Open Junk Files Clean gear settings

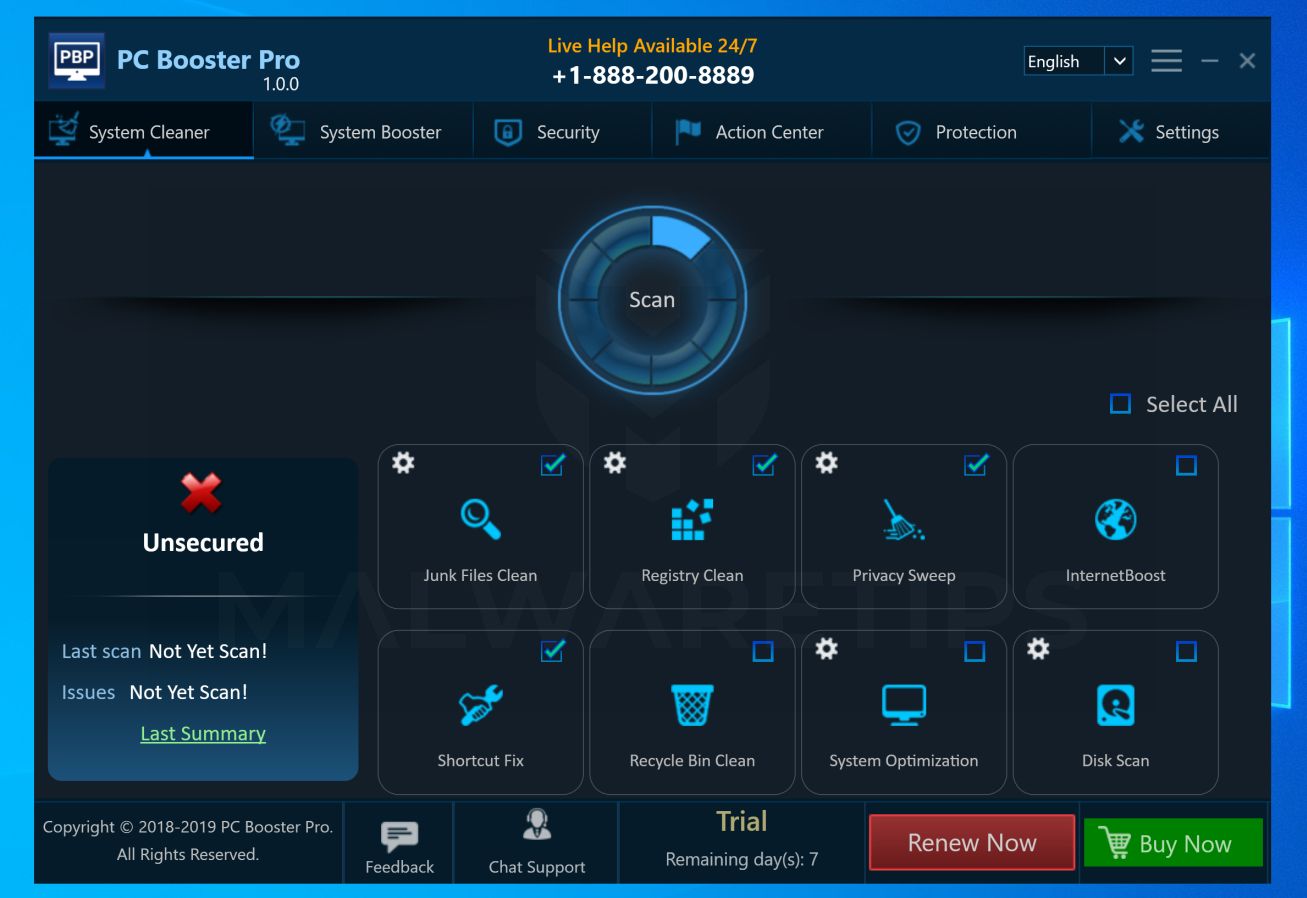pyautogui.click(x=403, y=463)
